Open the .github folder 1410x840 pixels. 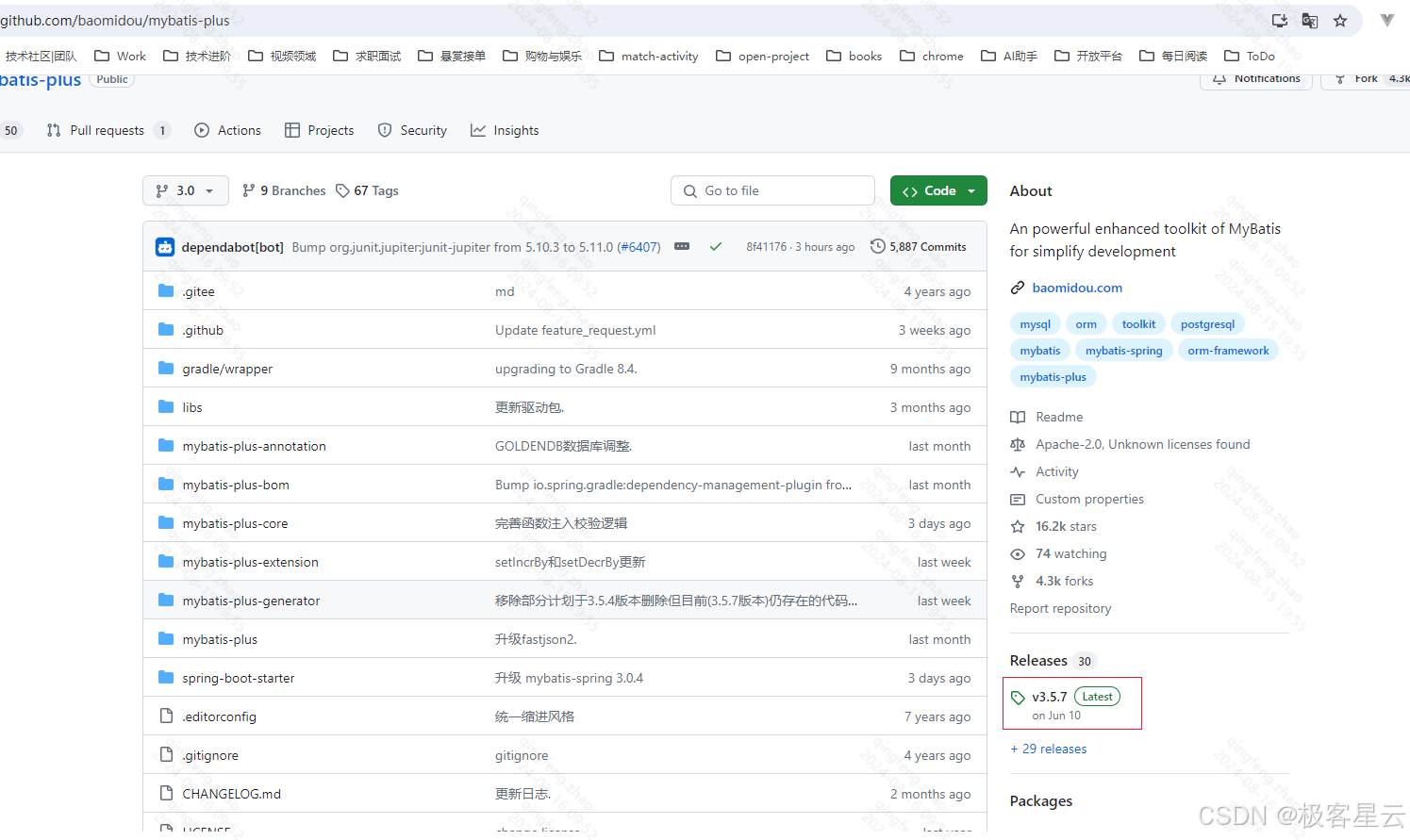click(x=203, y=331)
